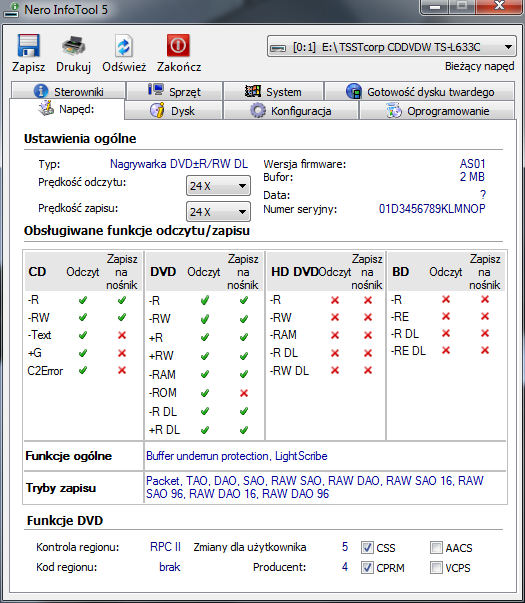Select the Napęd tab
This screenshot has height=603, width=525.
click(67, 109)
